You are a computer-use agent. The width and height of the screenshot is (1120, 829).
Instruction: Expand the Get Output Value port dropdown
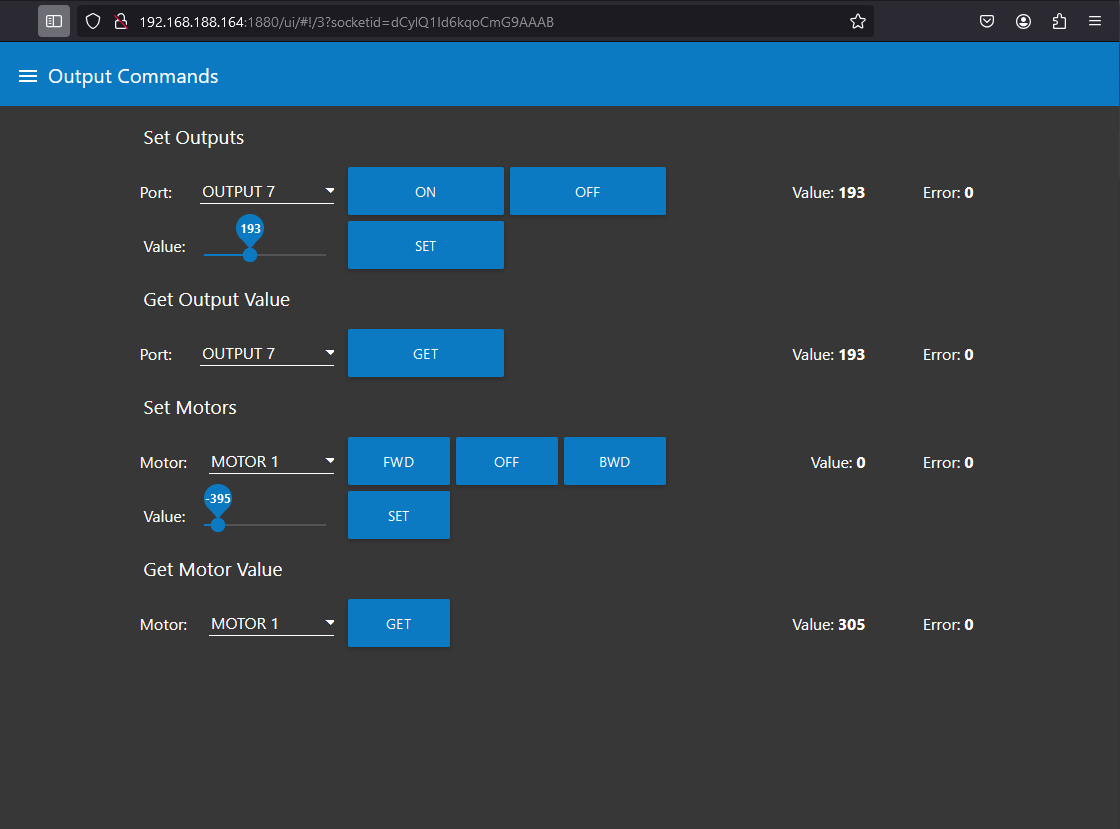tap(267, 353)
